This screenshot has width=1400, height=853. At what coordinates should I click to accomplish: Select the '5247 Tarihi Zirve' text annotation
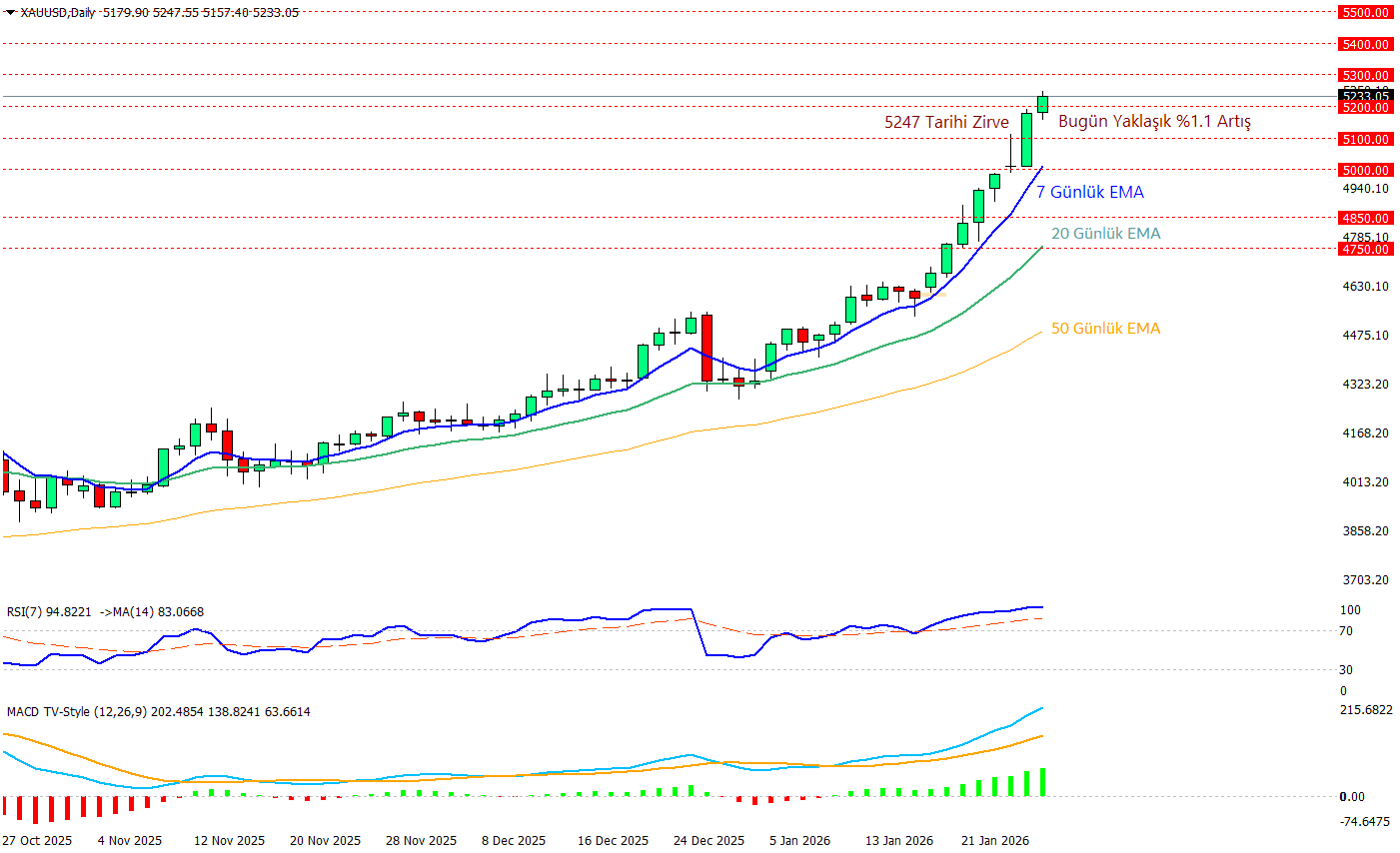(946, 122)
